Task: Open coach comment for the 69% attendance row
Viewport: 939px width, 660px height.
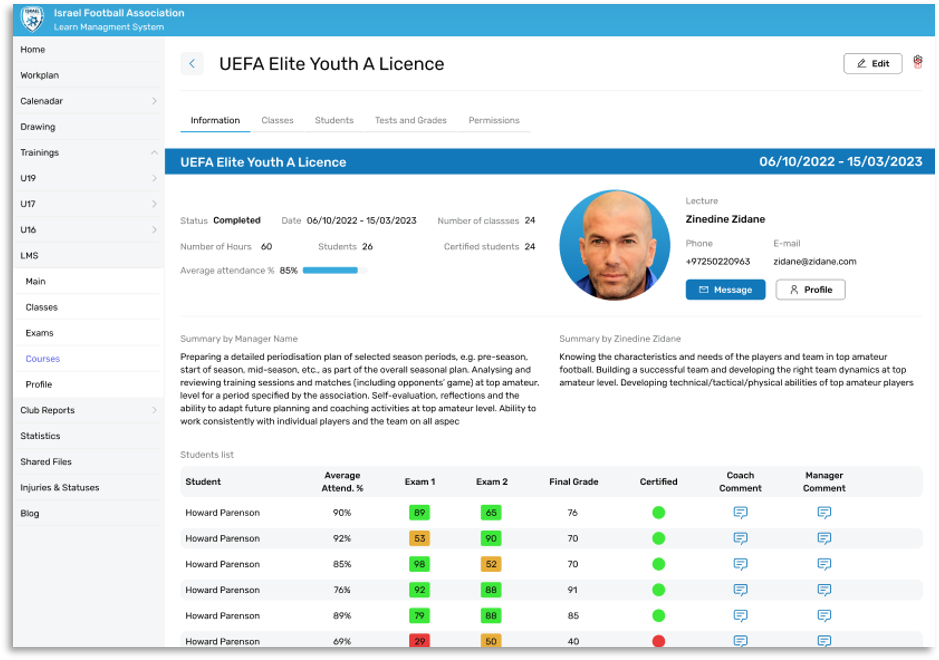Action: click(740, 641)
